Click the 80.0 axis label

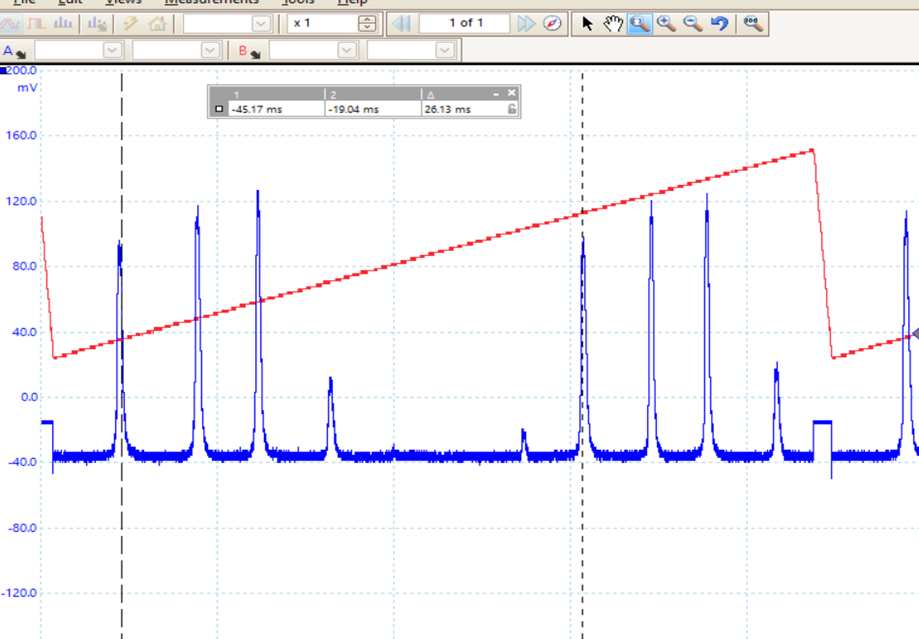click(25, 266)
